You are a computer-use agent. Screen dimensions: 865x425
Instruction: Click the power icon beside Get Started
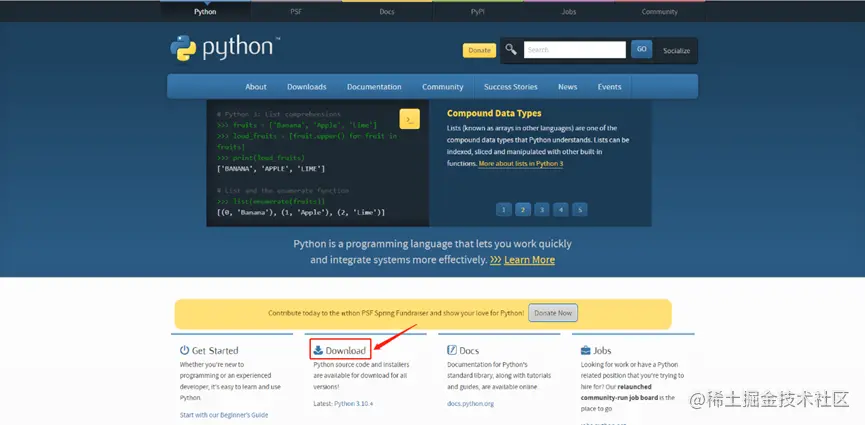pyautogui.click(x=184, y=350)
